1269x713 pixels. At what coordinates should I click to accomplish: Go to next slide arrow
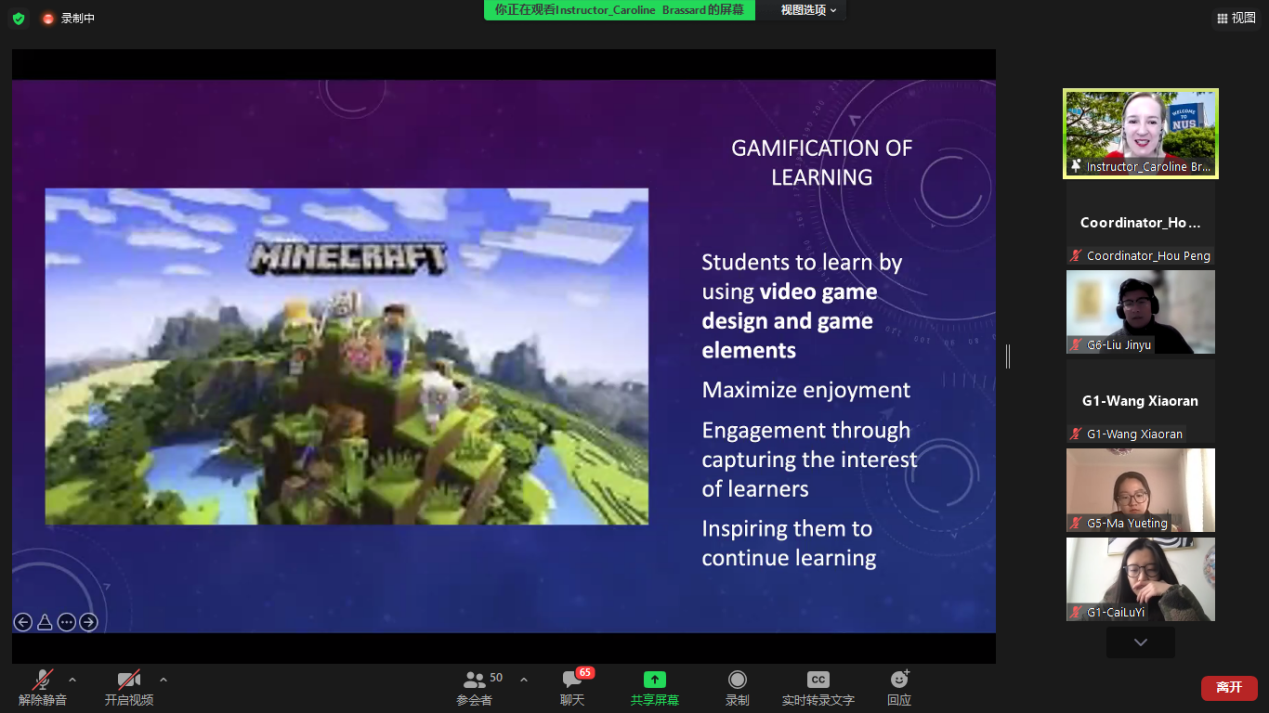[x=89, y=622]
